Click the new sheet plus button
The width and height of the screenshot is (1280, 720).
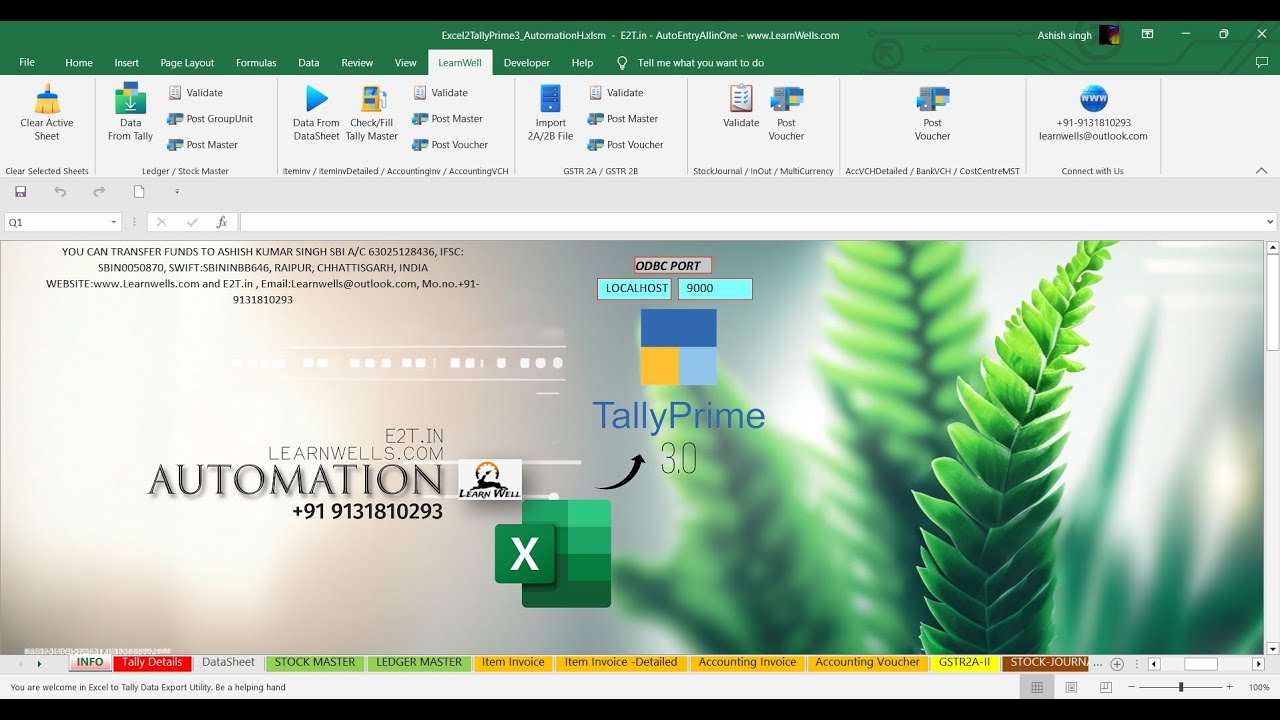[1117, 664]
